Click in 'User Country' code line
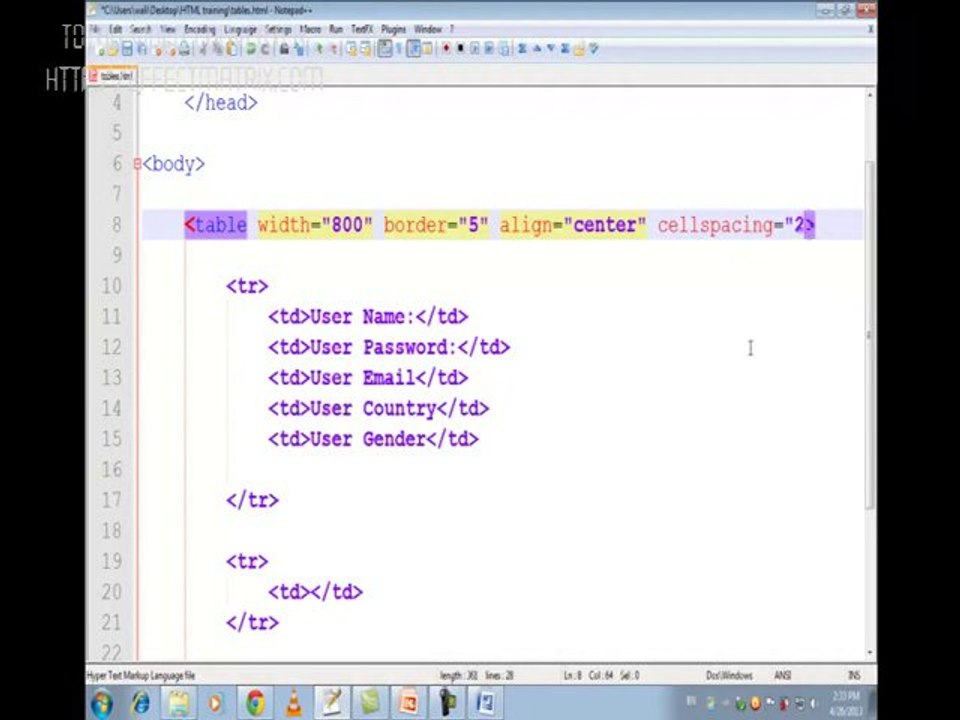 (378, 408)
